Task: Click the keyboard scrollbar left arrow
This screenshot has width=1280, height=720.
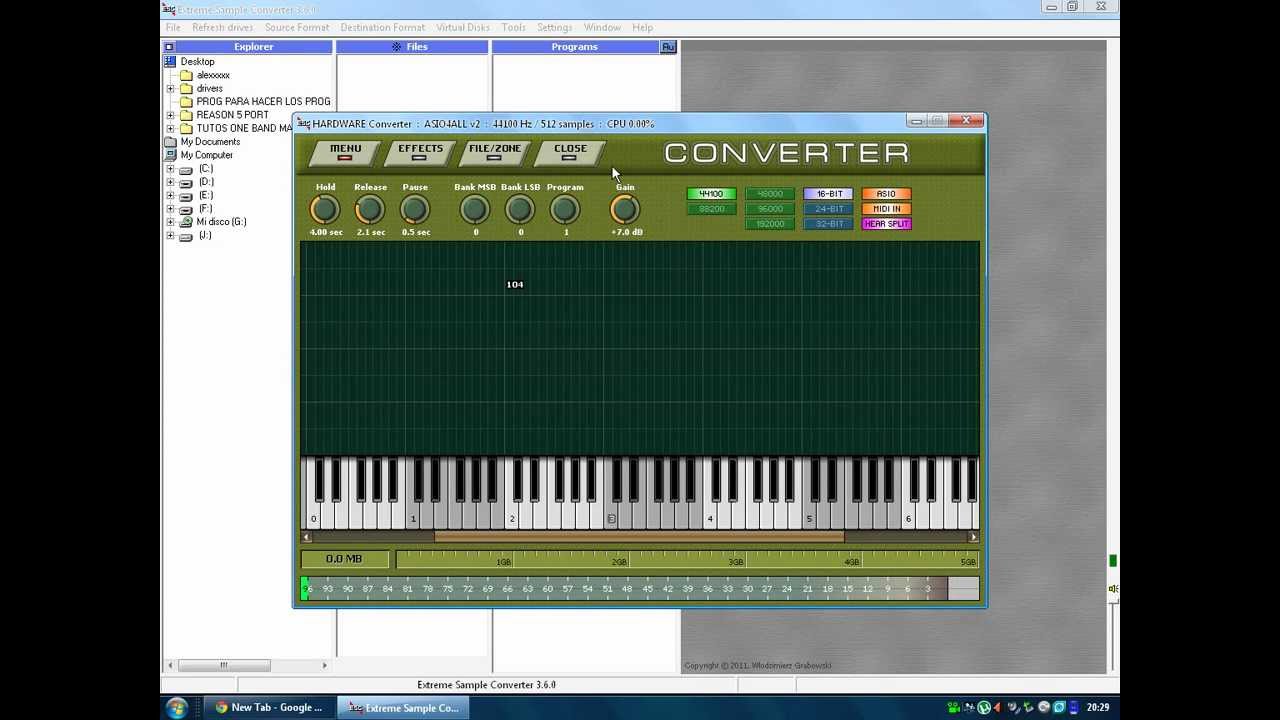Action: click(307, 537)
